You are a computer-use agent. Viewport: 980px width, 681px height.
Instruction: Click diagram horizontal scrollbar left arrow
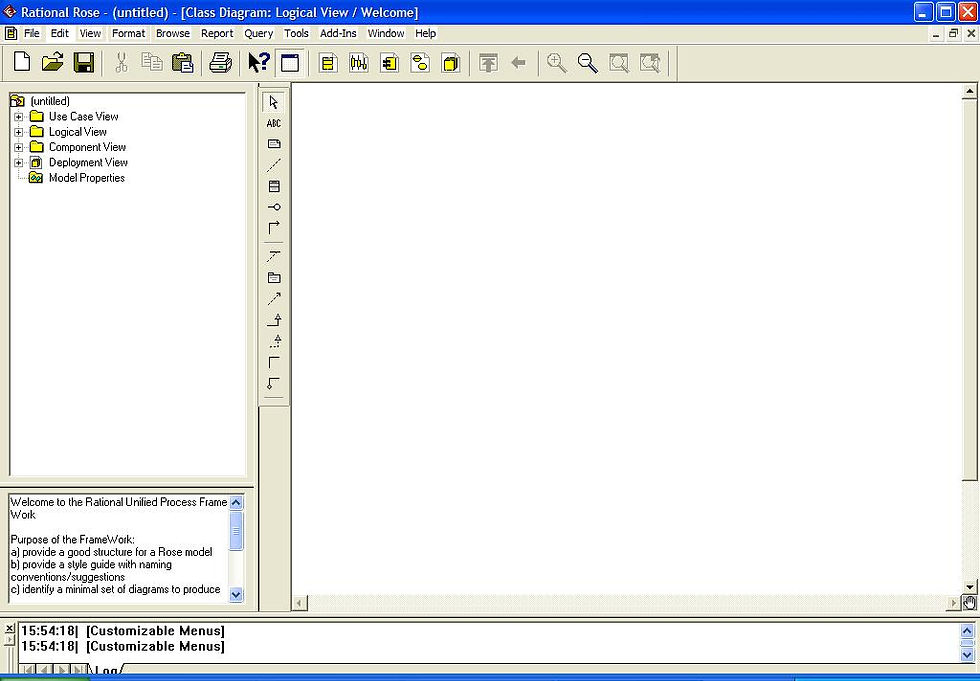299,604
